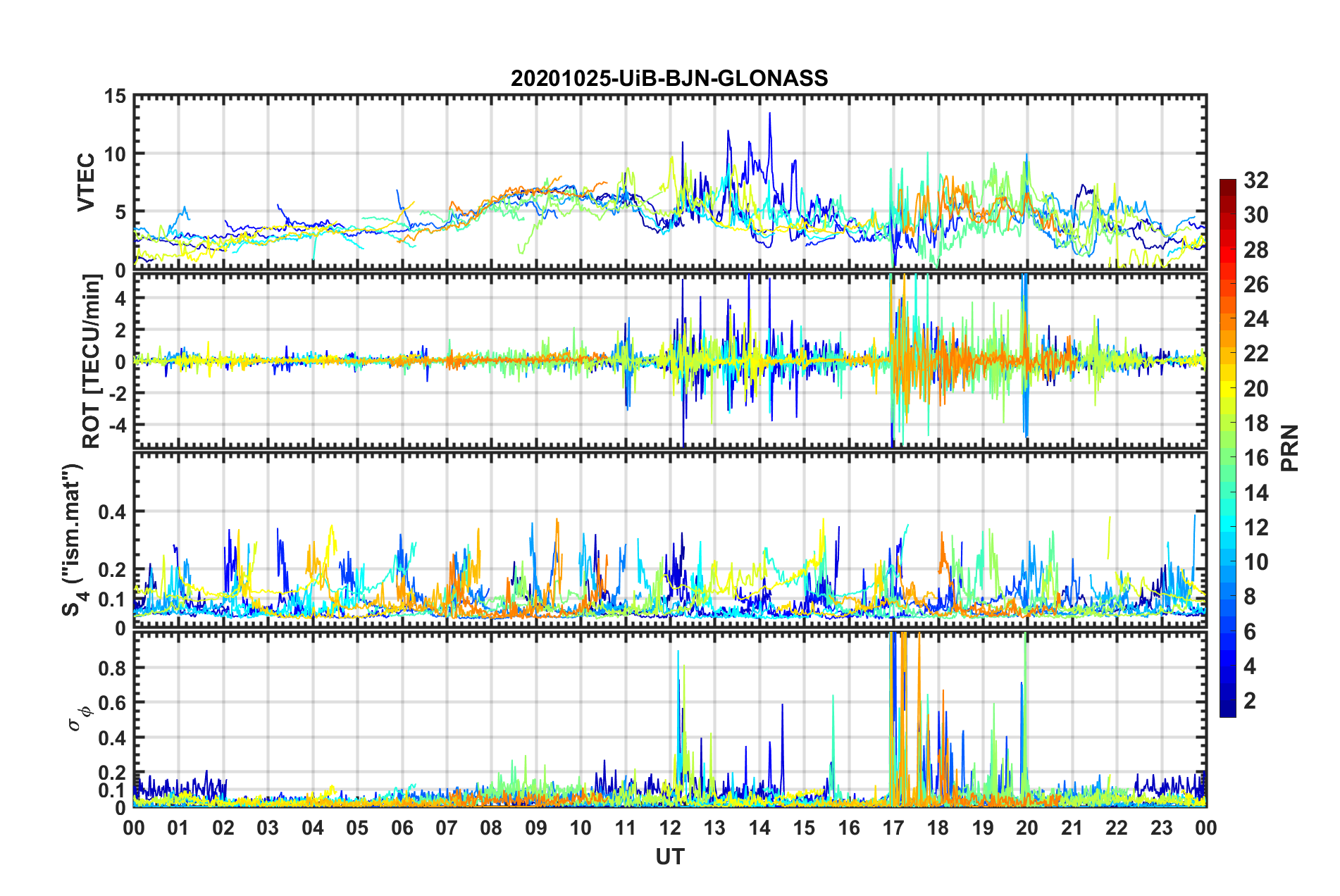This screenshot has width=1340, height=896.
Task: Click colorbar tick value 8
Action: coord(1250,597)
